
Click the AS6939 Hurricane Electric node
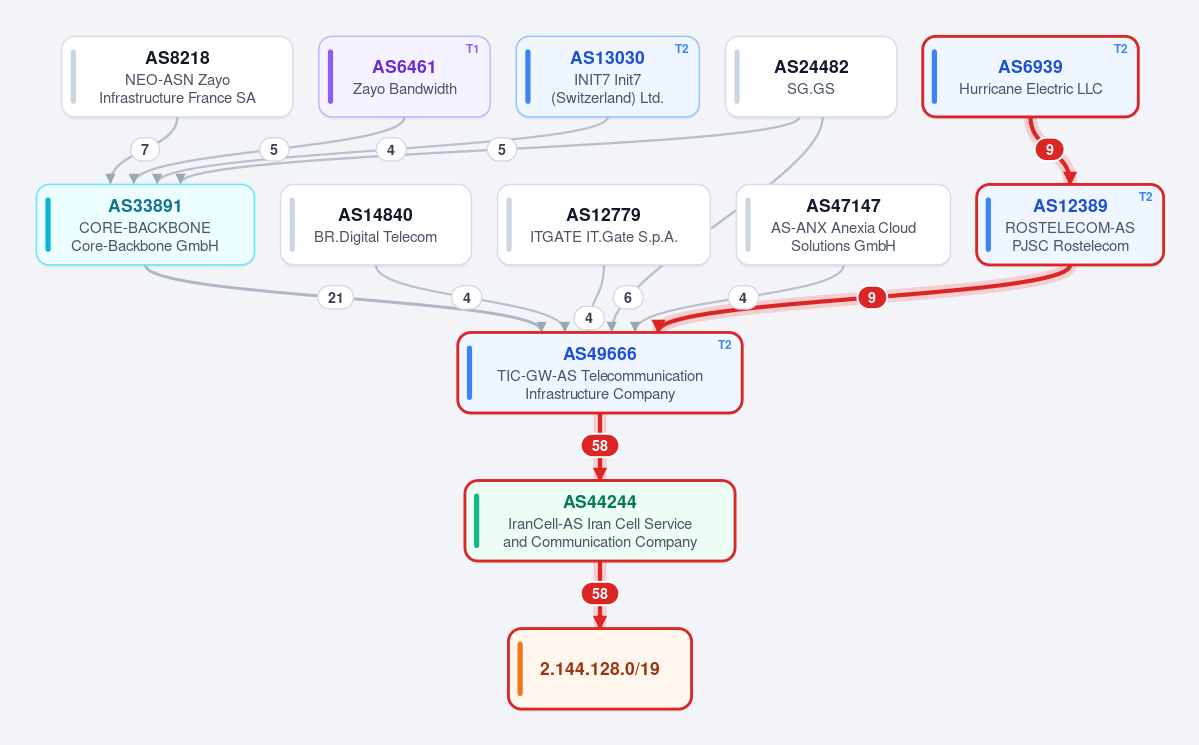pos(1030,76)
